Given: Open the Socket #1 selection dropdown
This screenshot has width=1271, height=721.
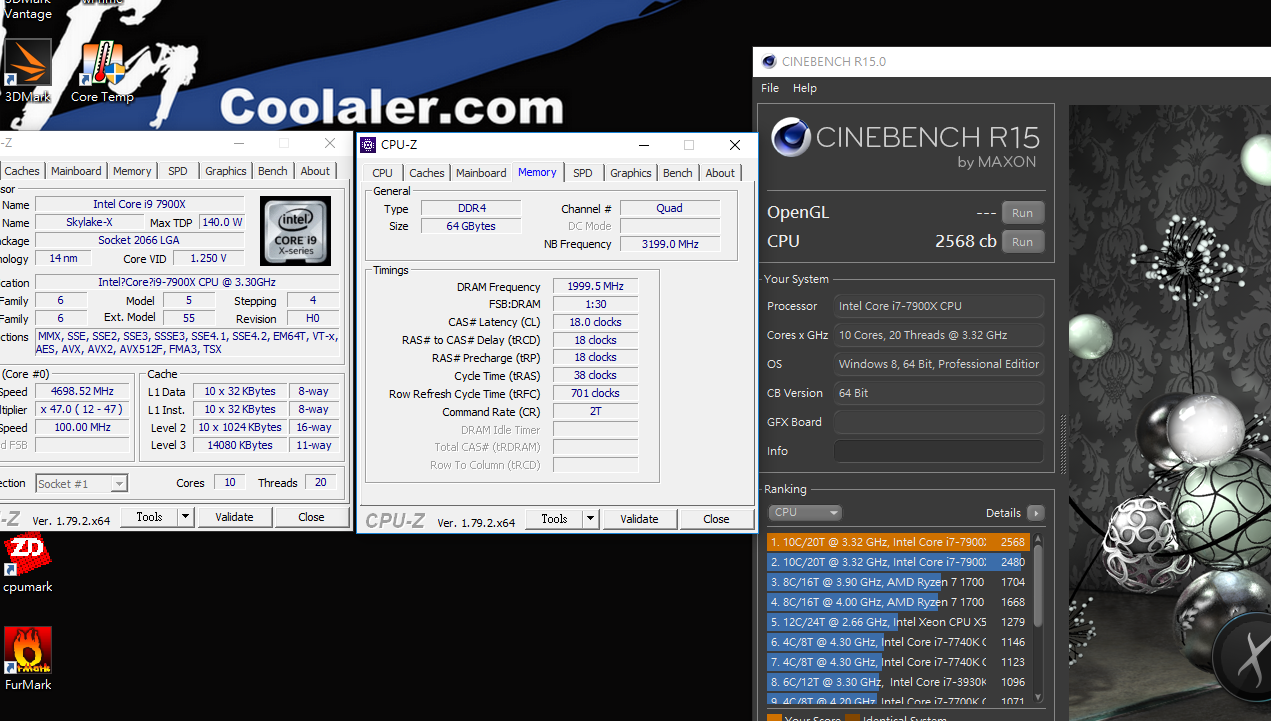Looking at the screenshot, I should coord(81,484).
